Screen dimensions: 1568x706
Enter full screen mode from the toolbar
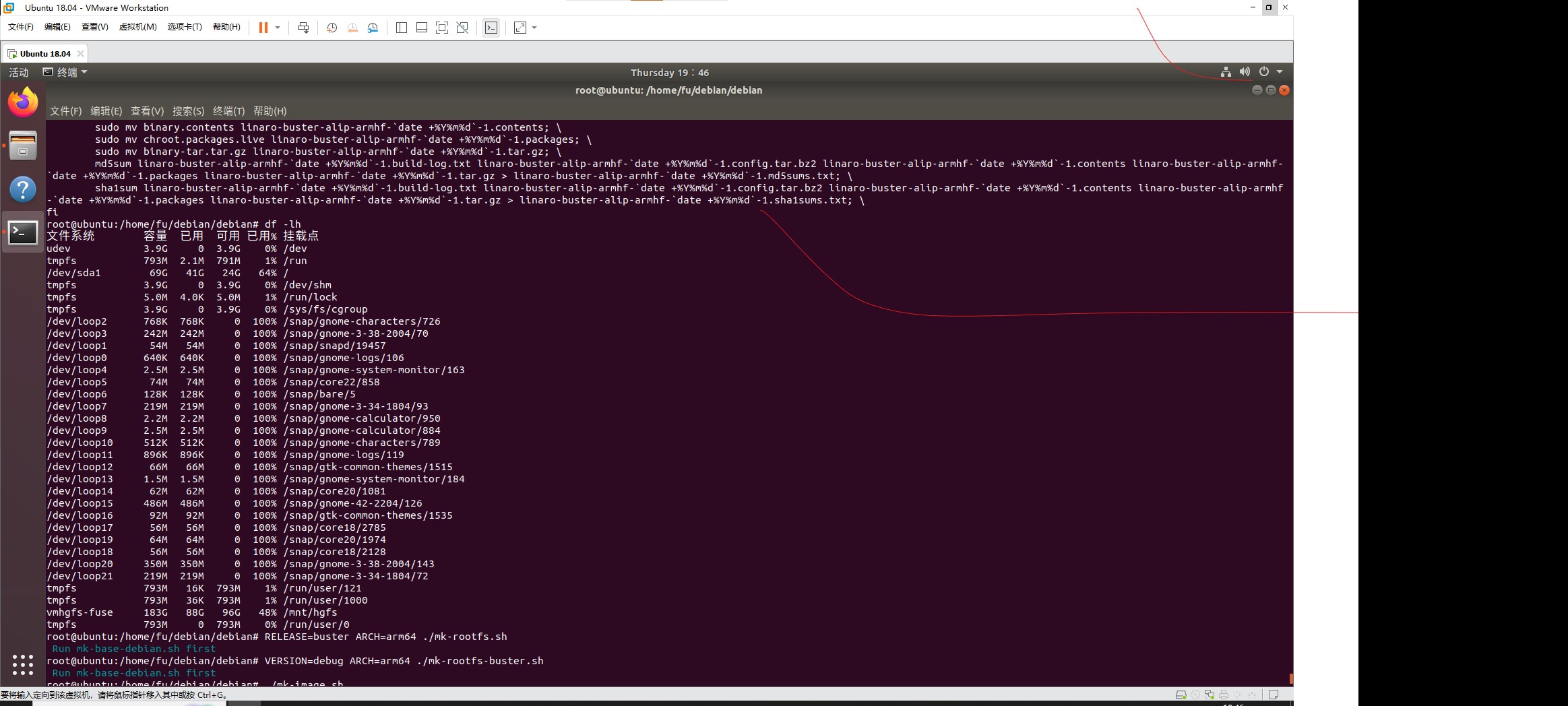pyautogui.click(x=442, y=28)
